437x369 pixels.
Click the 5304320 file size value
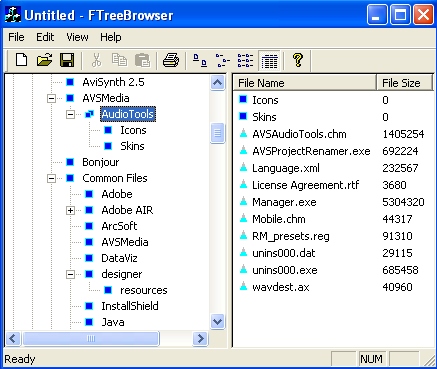403,202
